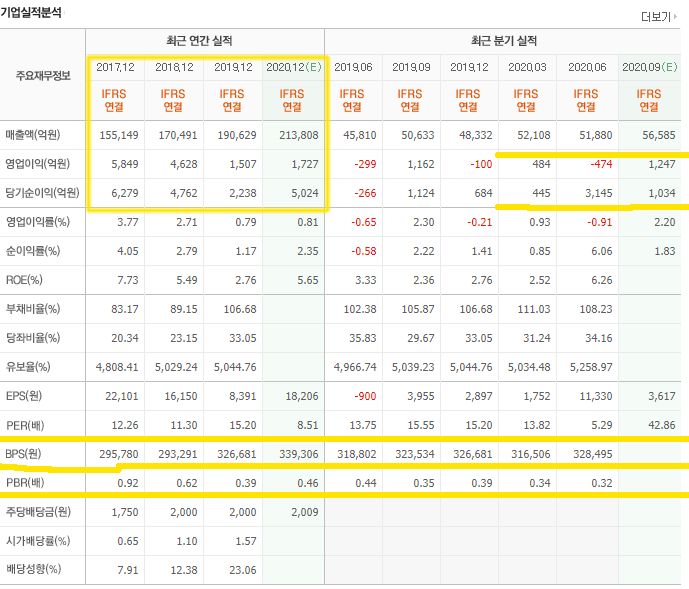Viewport: 689px width, 589px height.
Task: Click the net margin value 6.06
Action: [602, 251]
